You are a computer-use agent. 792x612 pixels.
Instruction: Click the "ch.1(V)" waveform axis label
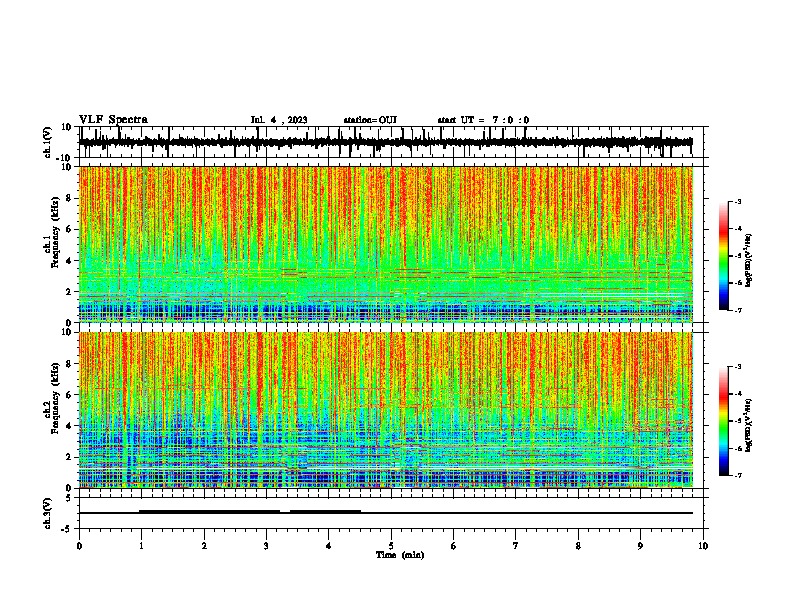coord(48,142)
